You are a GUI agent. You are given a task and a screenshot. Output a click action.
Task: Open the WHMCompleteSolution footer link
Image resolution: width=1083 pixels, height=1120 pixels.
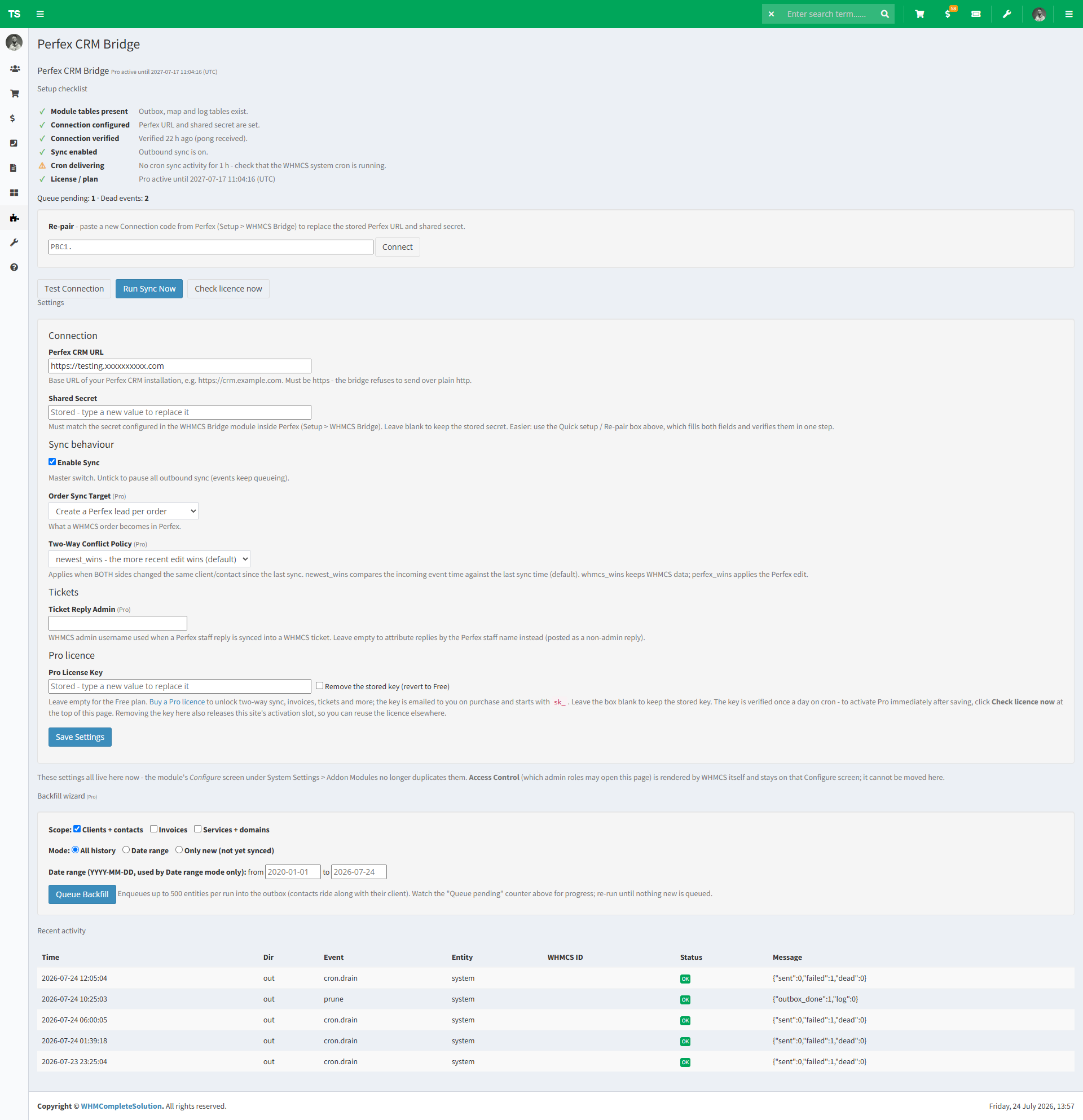[121, 1106]
